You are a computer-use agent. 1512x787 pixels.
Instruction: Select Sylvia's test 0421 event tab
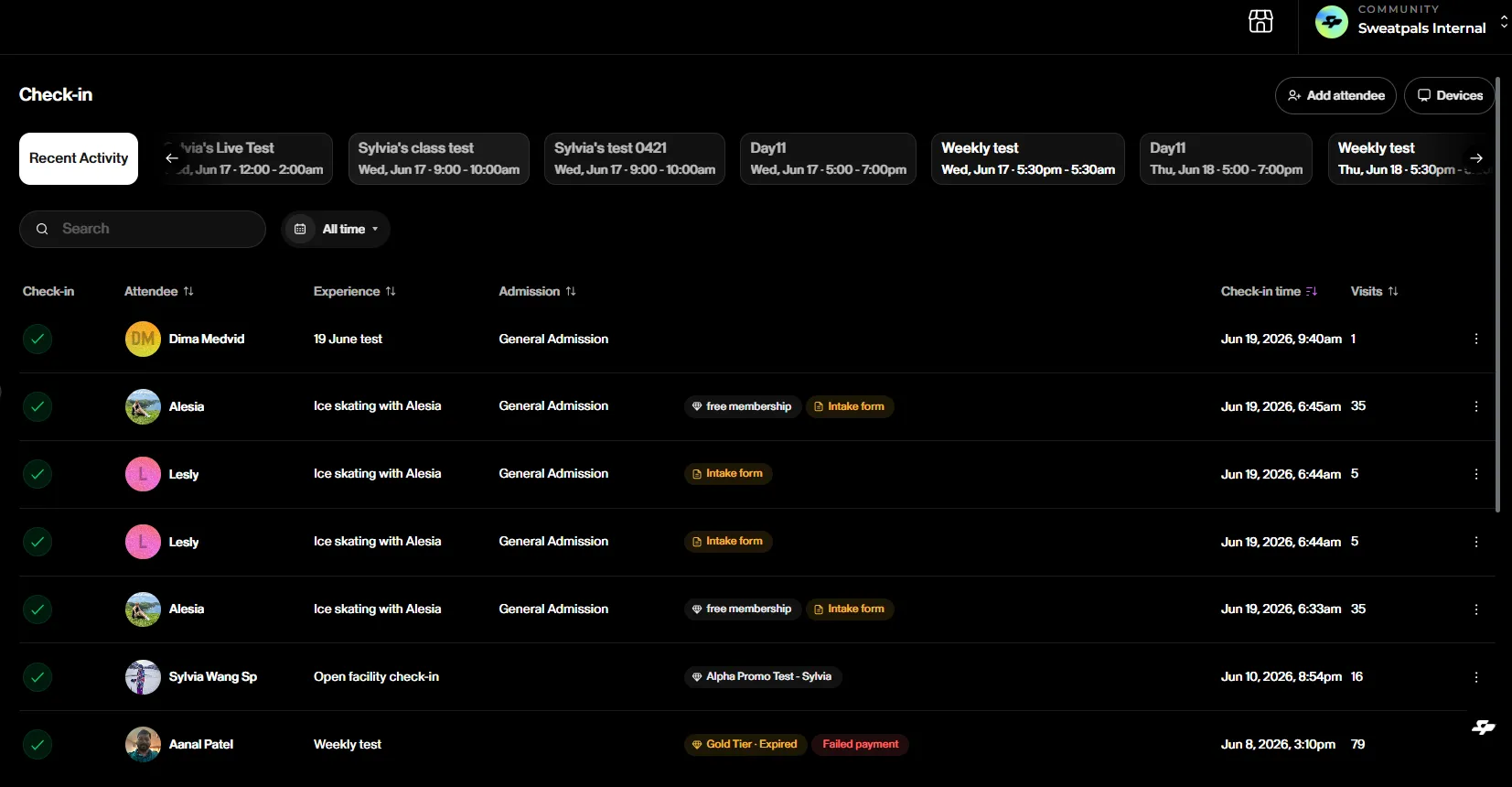(635, 158)
